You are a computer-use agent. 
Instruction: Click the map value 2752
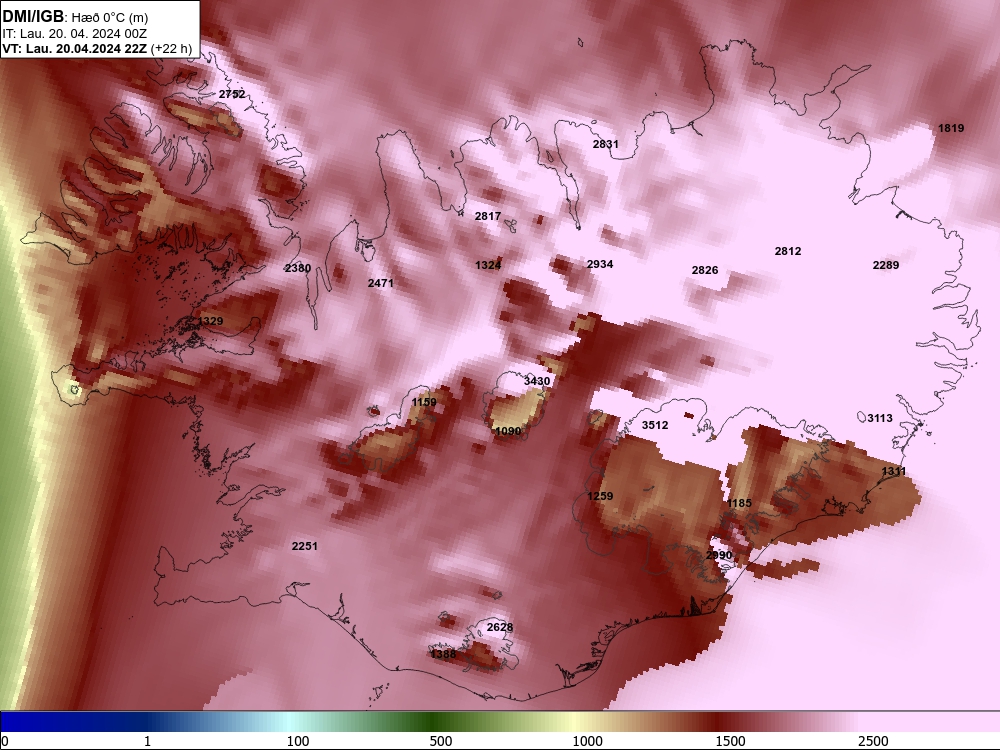(x=232, y=94)
